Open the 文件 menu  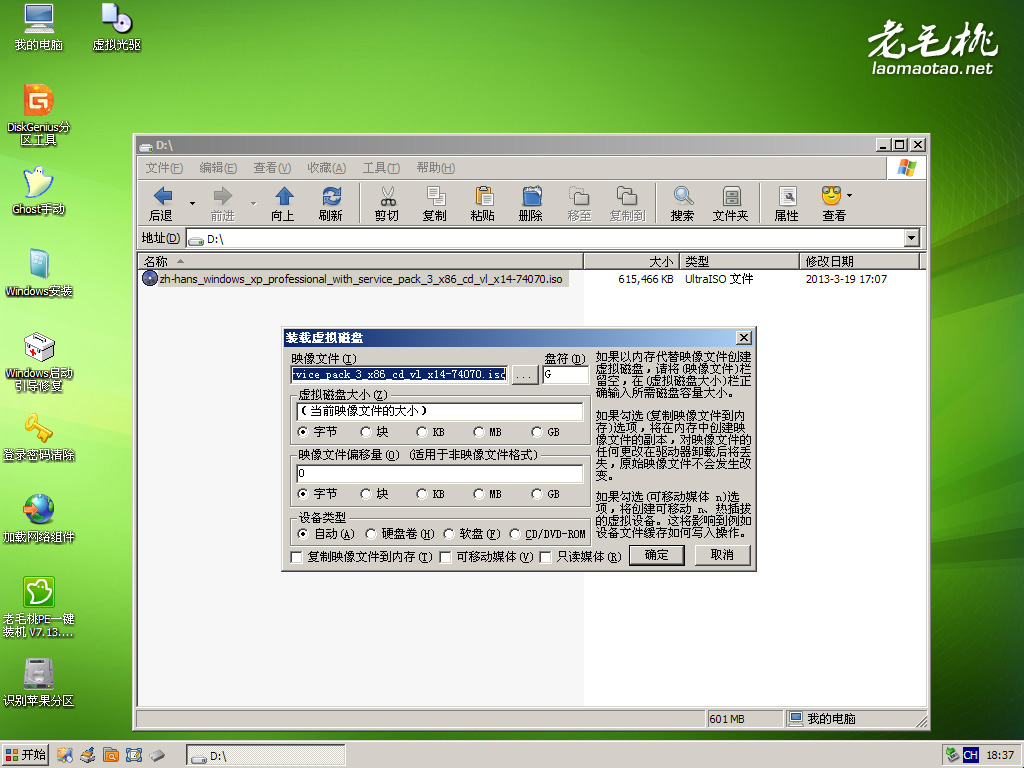click(163, 168)
